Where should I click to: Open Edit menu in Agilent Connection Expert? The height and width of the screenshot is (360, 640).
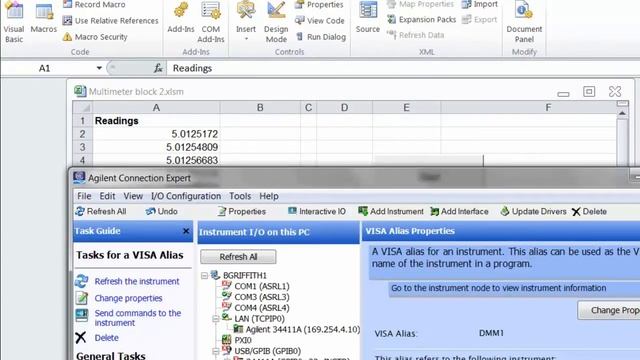pos(107,196)
